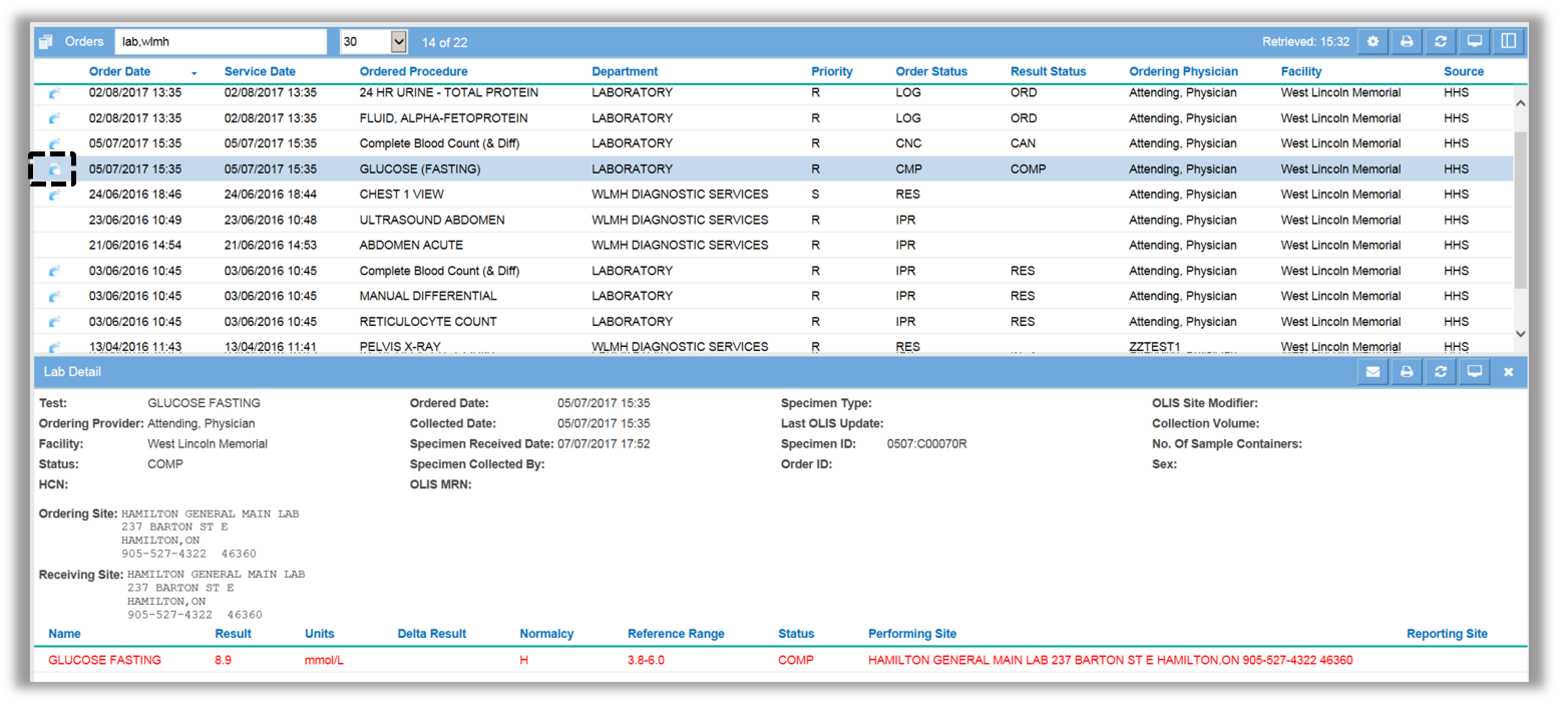This screenshot has height=708, width=1568.
Task: Sort lab results by Performing Site header
Action: (912, 634)
